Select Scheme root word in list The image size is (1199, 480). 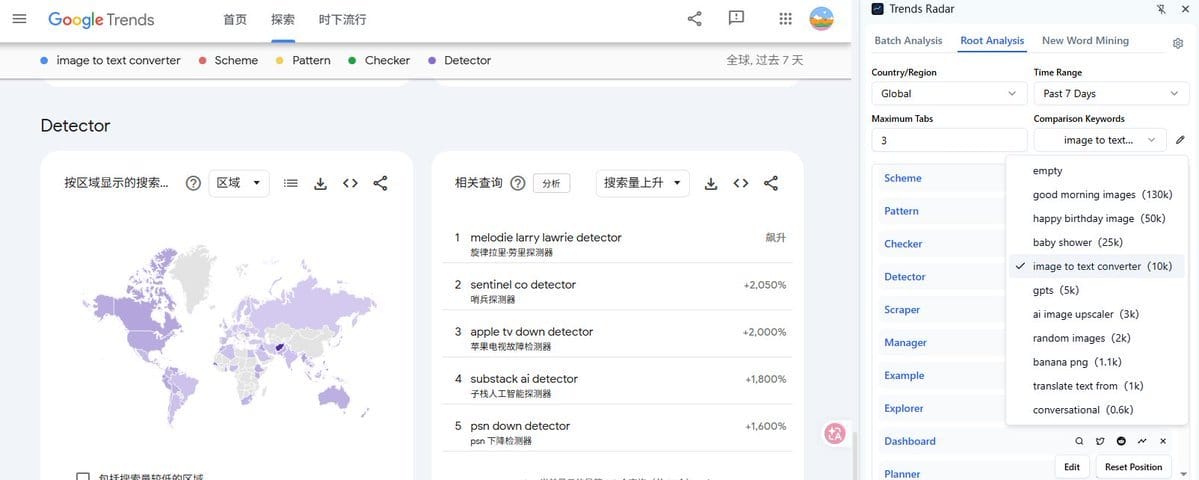tap(902, 178)
